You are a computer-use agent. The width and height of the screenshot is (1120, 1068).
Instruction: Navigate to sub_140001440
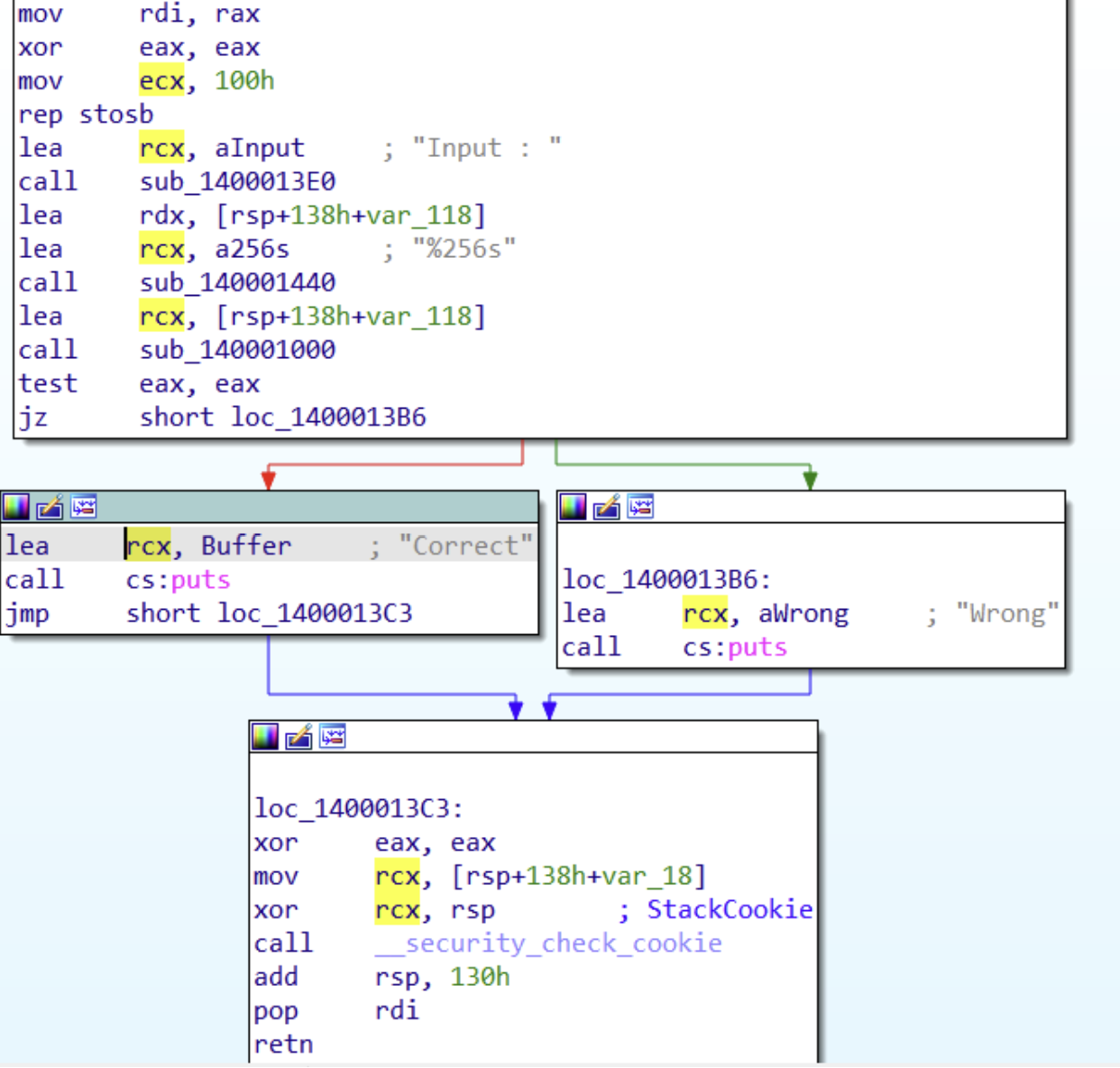point(237,282)
